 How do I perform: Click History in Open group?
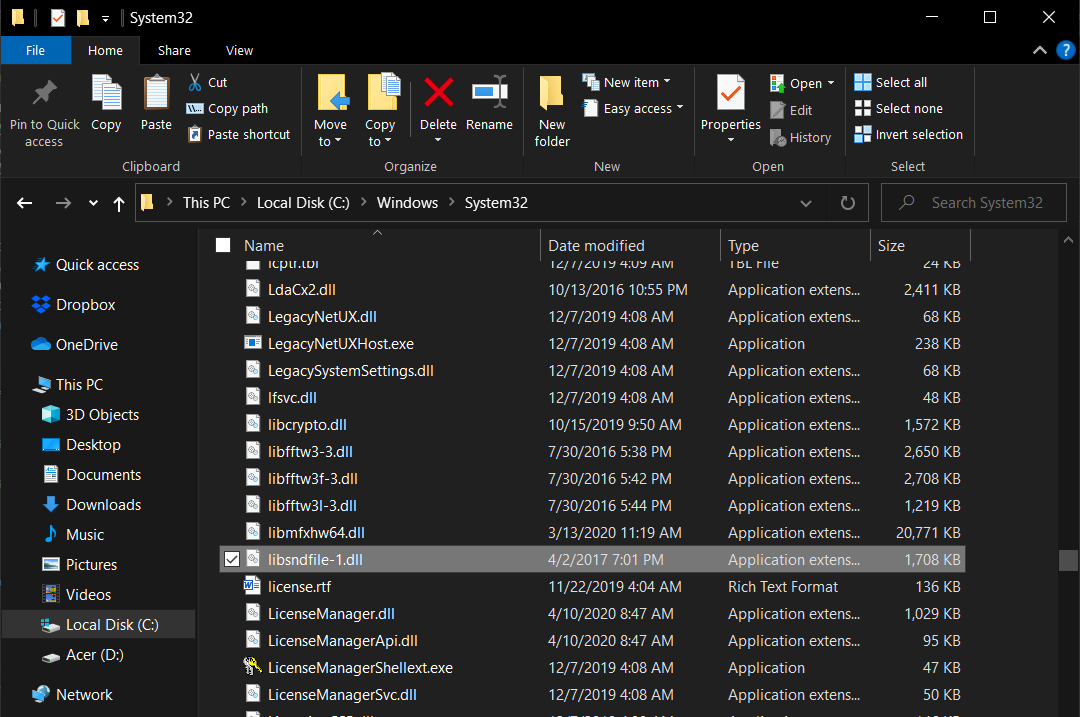800,138
